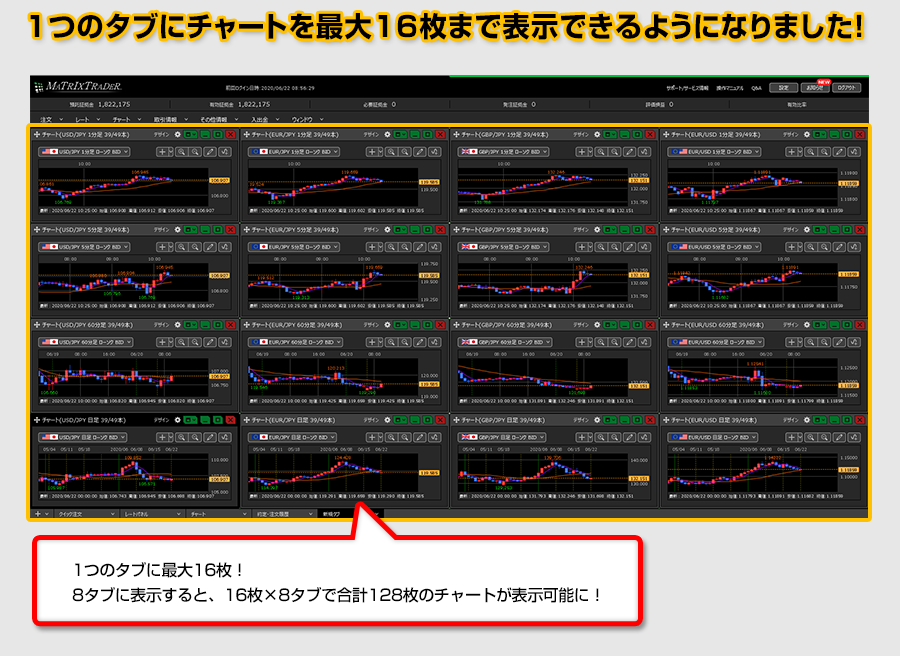Click the crosshair button on EUR/USD 日足 chart
The height and width of the screenshot is (656, 900).
click(x=792, y=437)
